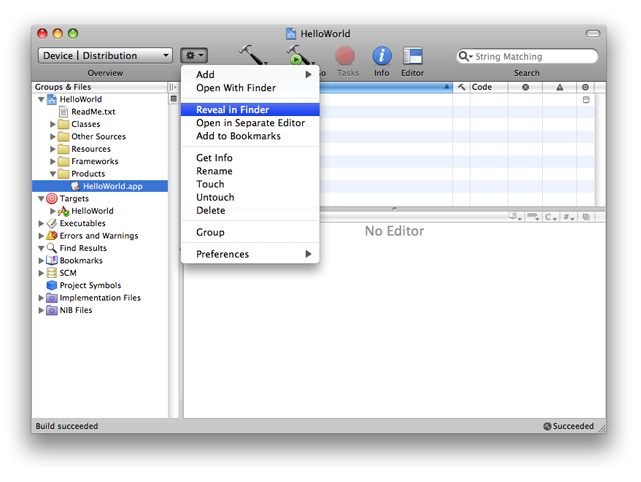641x482 pixels.
Task: Click the NIB Files smart folder icon
Action: [x=52, y=310]
